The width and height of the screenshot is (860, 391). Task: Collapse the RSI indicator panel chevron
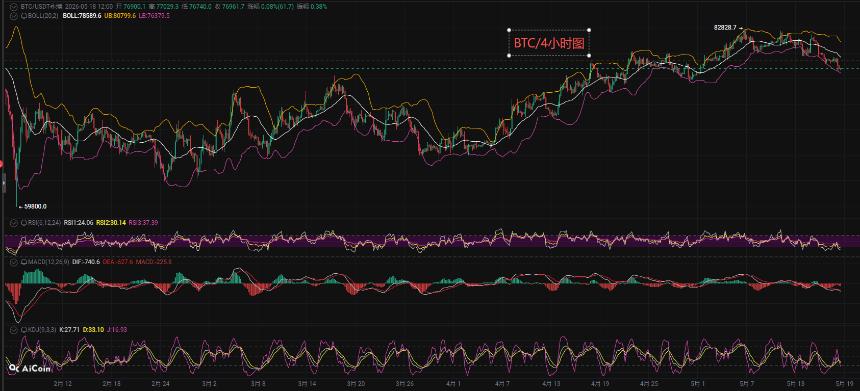14,223
